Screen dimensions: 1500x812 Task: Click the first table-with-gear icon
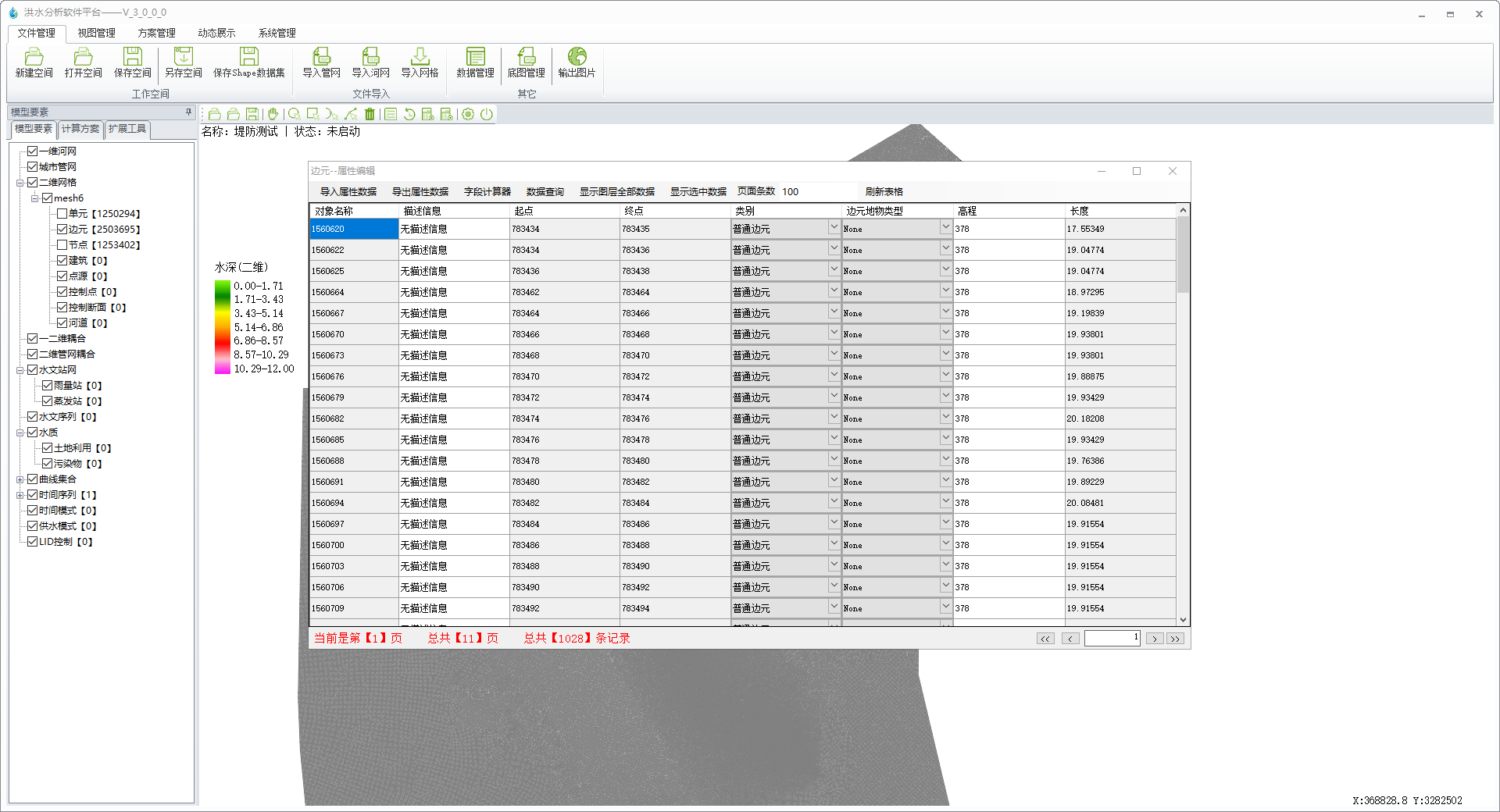[428, 114]
